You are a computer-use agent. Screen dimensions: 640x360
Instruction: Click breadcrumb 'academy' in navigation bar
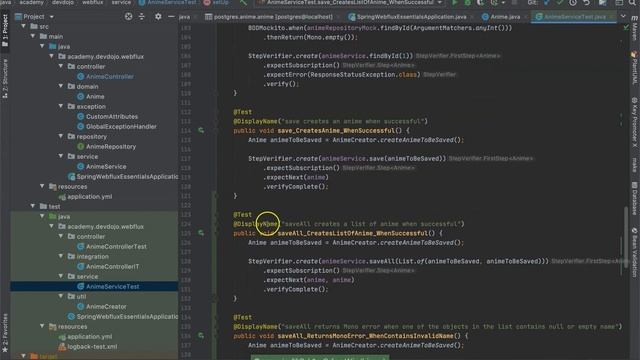tap(31, 2)
